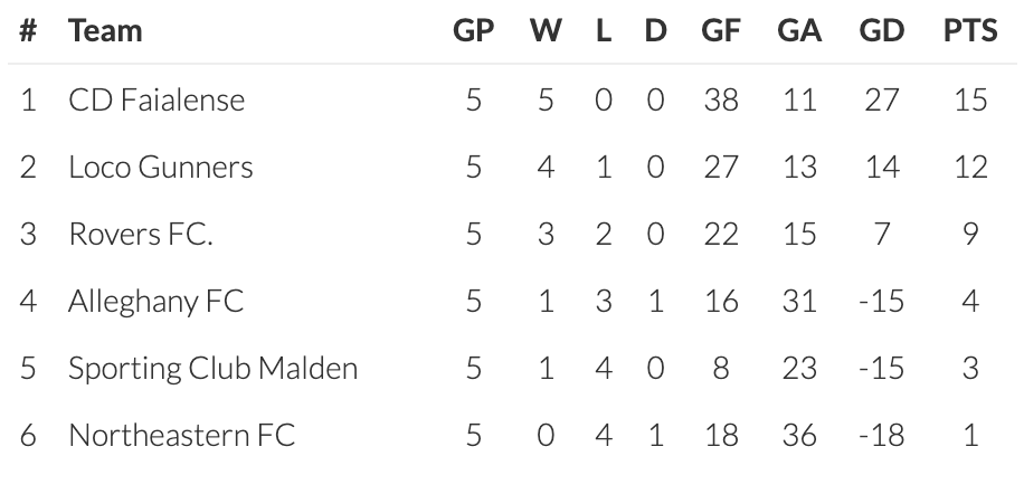Select Northeastern FC in the standings
1024x494 pixels.
click(x=181, y=436)
